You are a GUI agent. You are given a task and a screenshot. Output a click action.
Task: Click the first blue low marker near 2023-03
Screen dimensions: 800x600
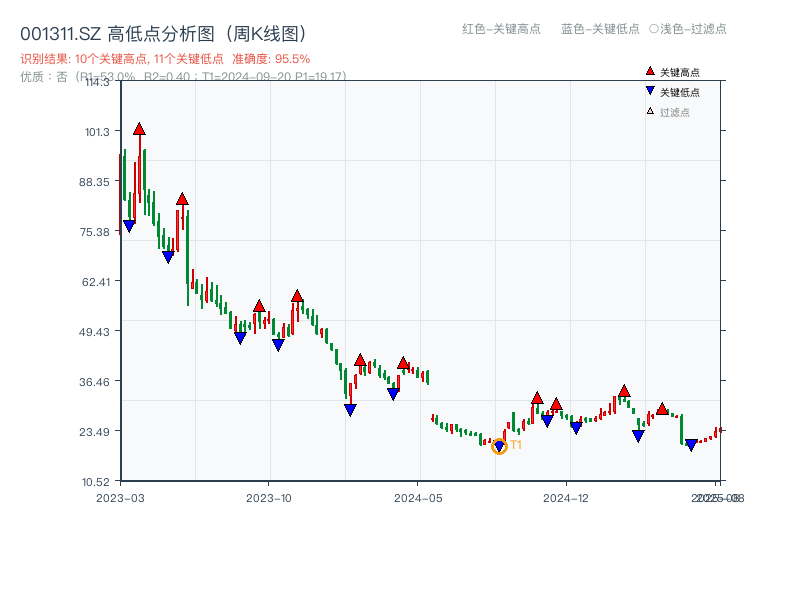(128, 225)
